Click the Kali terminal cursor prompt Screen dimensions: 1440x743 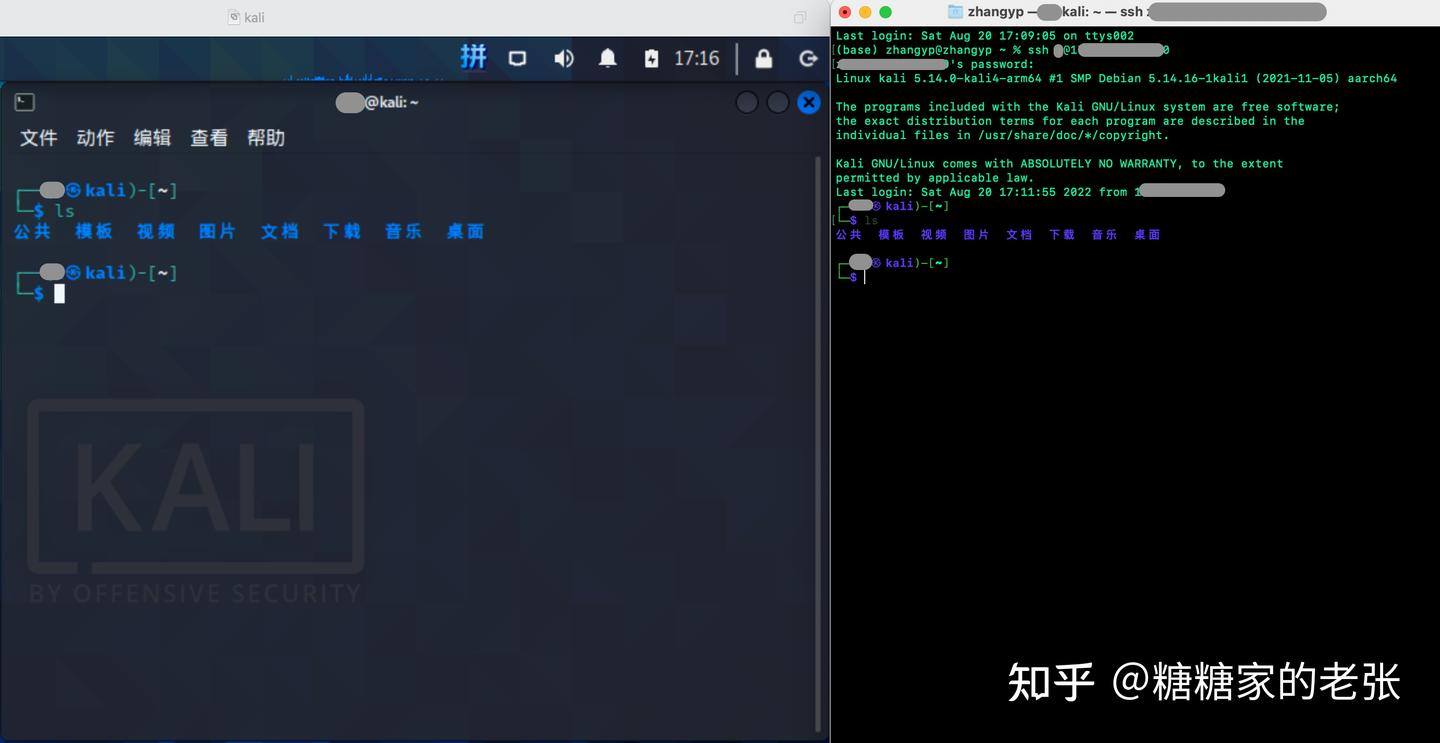click(59, 293)
